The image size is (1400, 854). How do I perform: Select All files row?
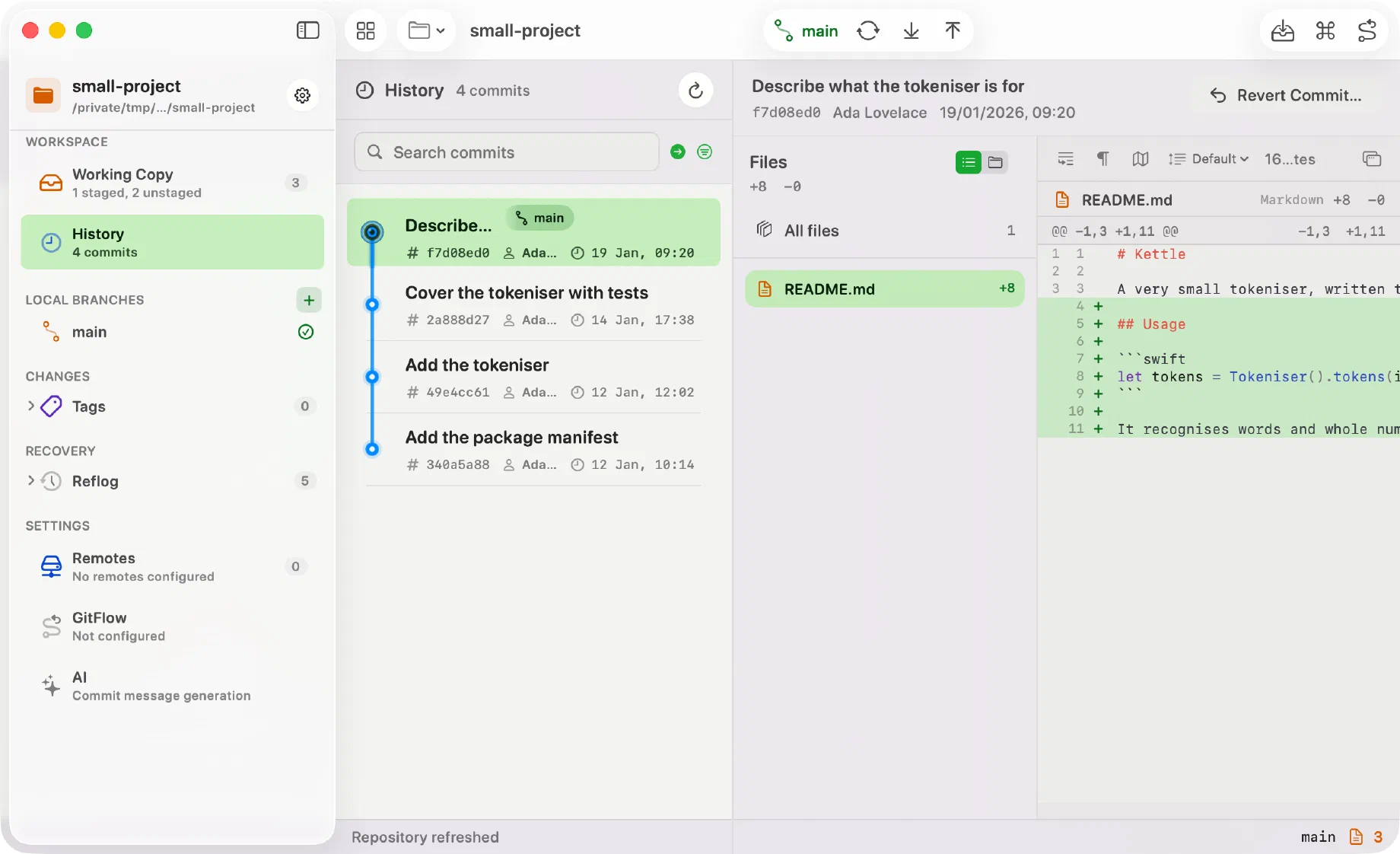pyautogui.click(x=885, y=231)
